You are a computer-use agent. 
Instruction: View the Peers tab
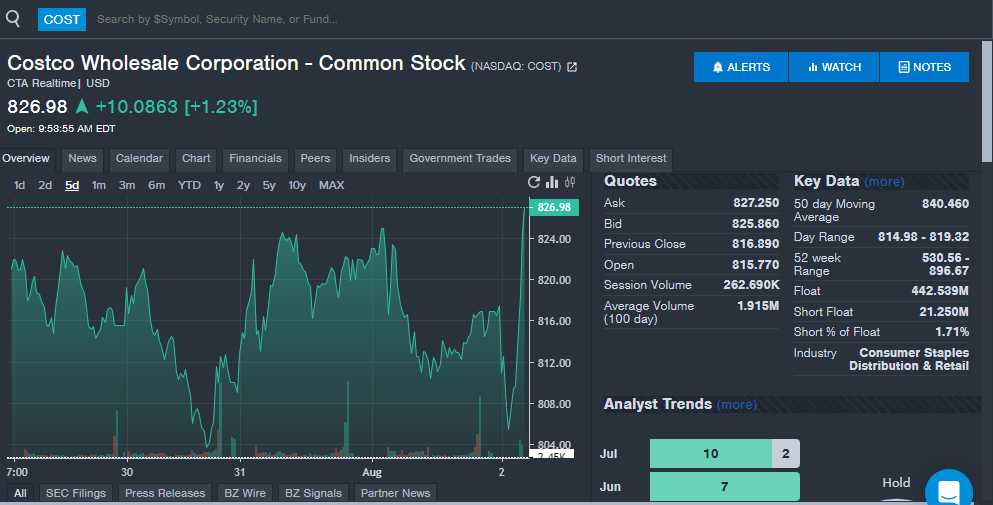(x=315, y=159)
